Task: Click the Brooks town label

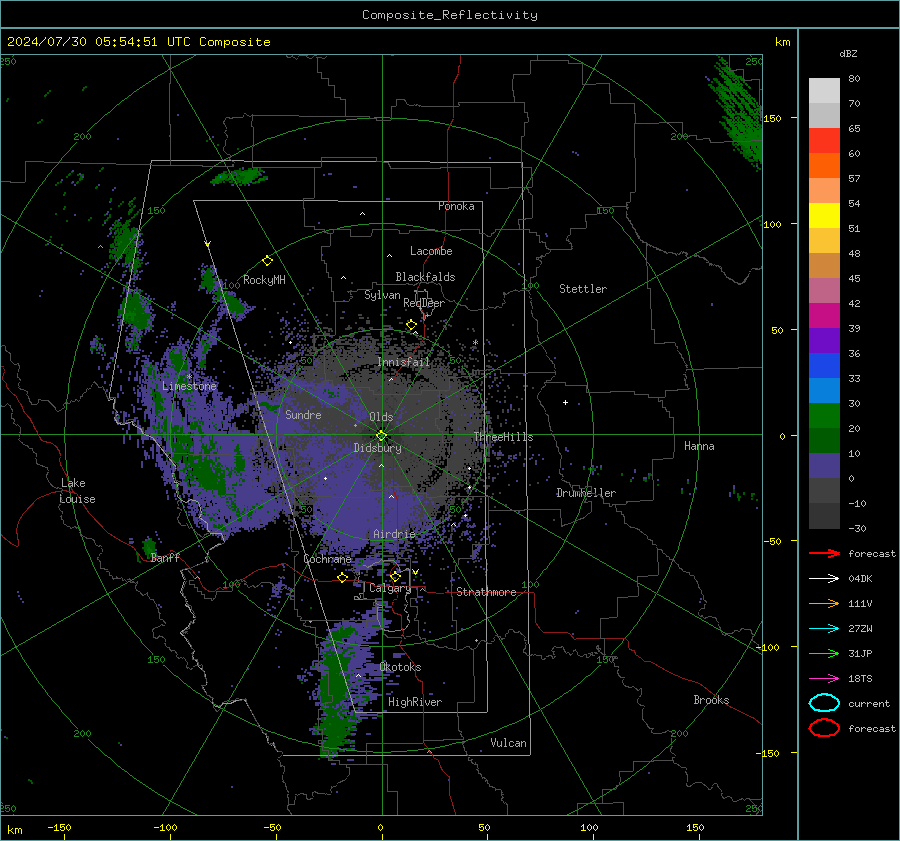Action: click(x=711, y=700)
